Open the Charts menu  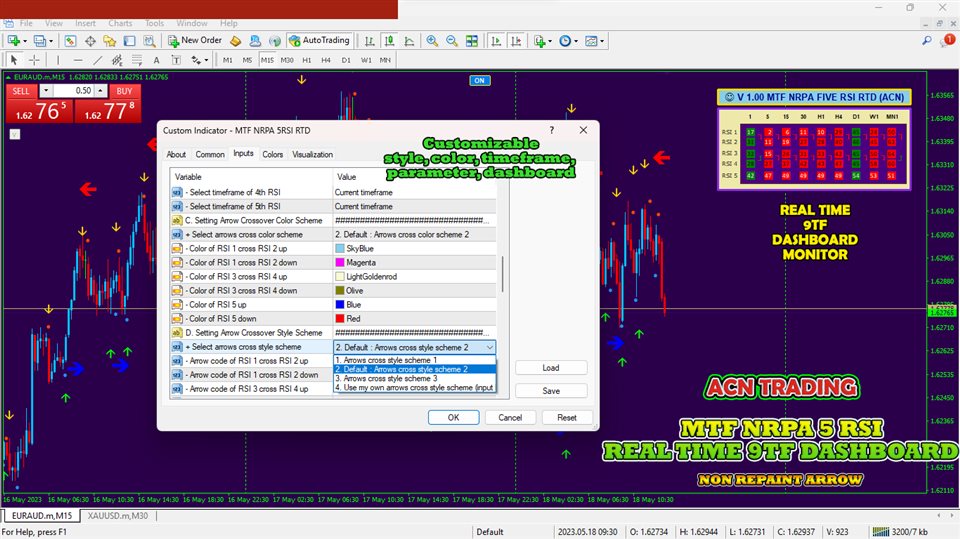click(120, 23)
